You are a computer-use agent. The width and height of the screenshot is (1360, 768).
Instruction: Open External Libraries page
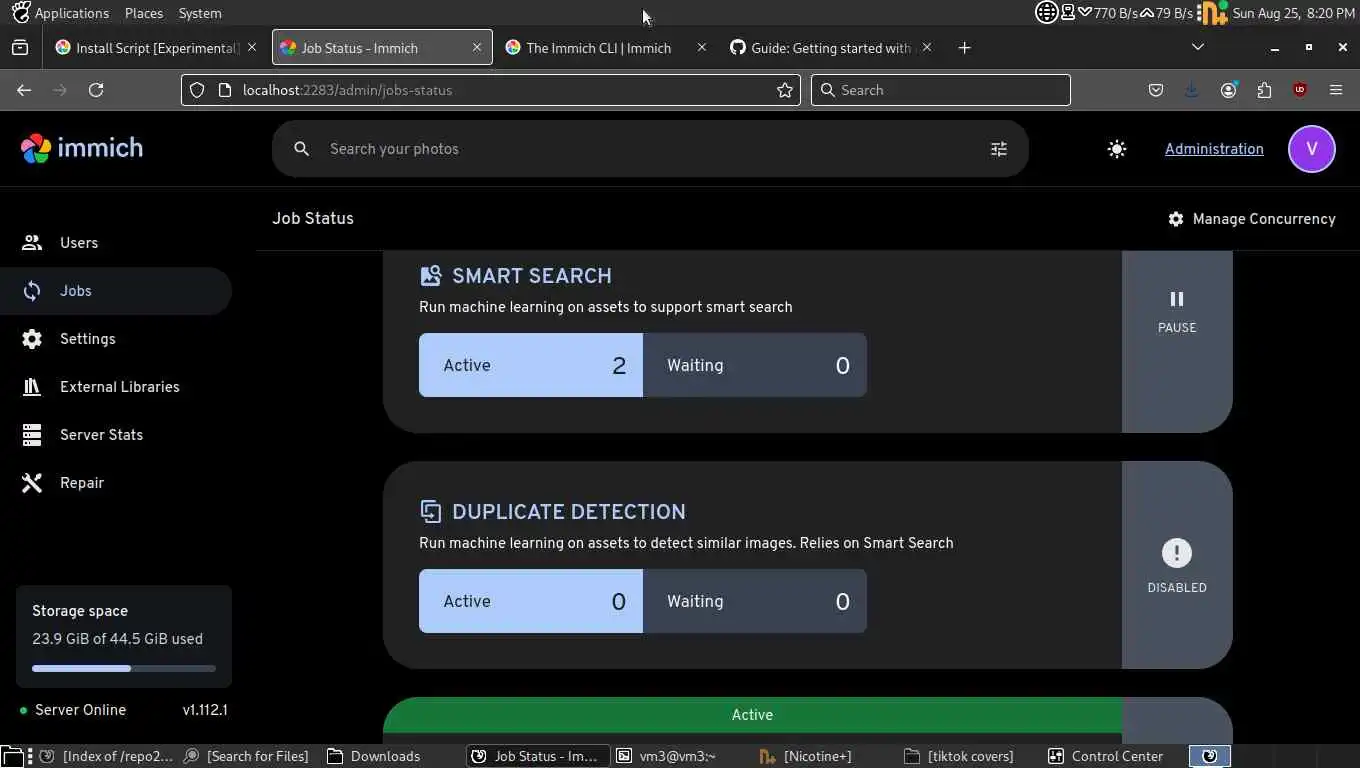(x=116, y=387)
